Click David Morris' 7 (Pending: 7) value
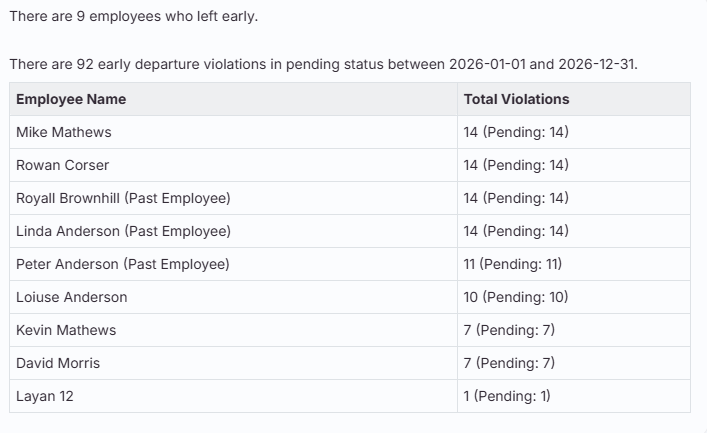707x433 pixels. (x=509, y=363)
